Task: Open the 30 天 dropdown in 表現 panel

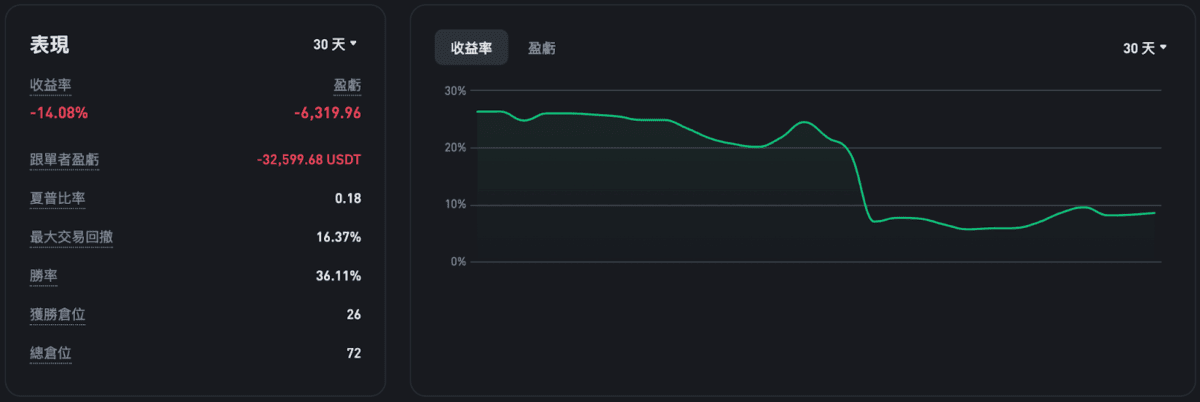Action: pos(335,44)
